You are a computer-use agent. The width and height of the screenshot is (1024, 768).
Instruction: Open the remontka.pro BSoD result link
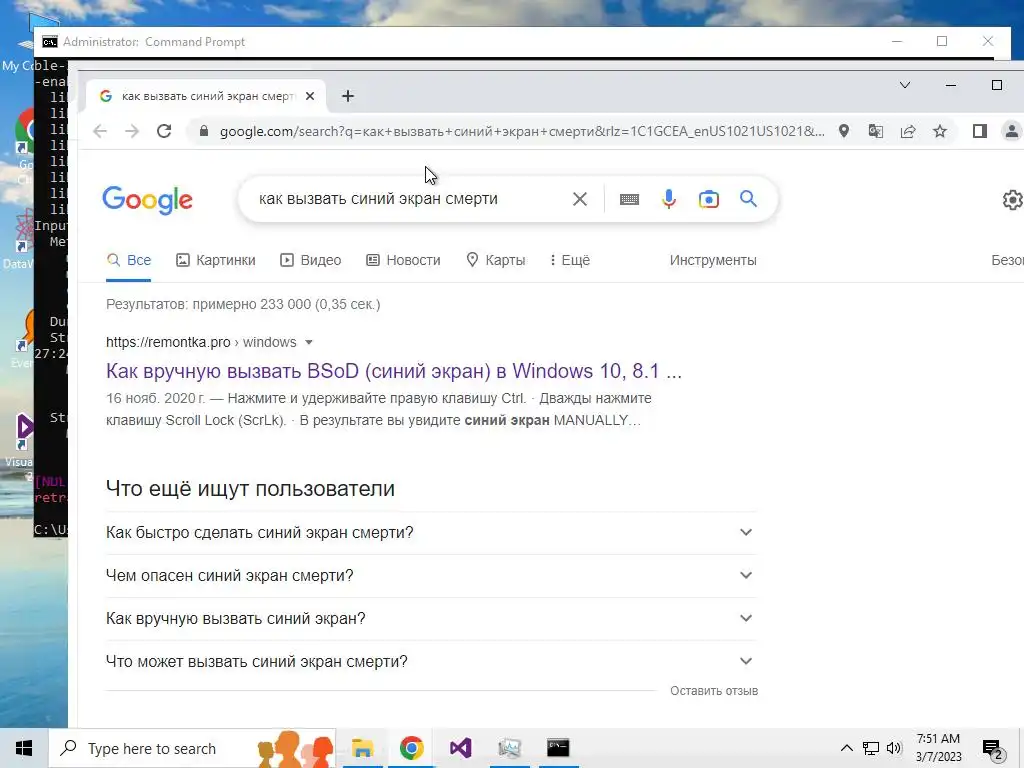pyautogui.click(x=394, y=371)
